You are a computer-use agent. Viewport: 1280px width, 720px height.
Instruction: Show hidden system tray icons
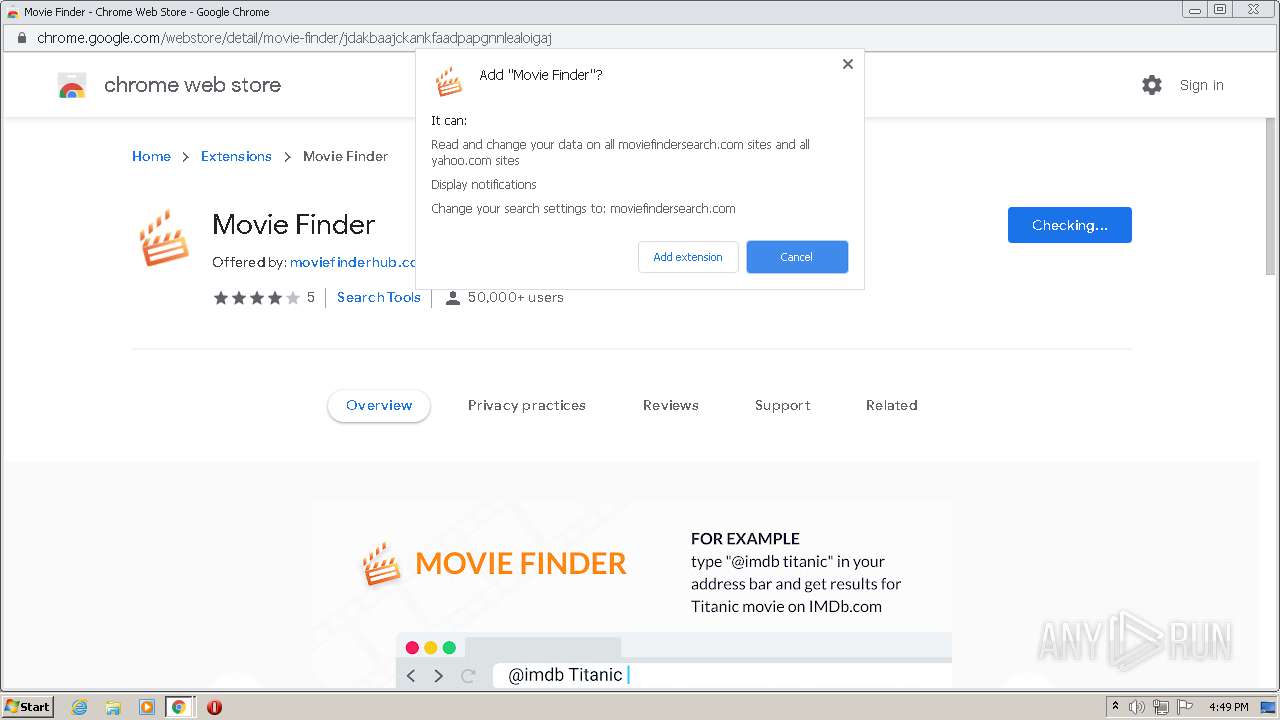tap(1115, 707)
